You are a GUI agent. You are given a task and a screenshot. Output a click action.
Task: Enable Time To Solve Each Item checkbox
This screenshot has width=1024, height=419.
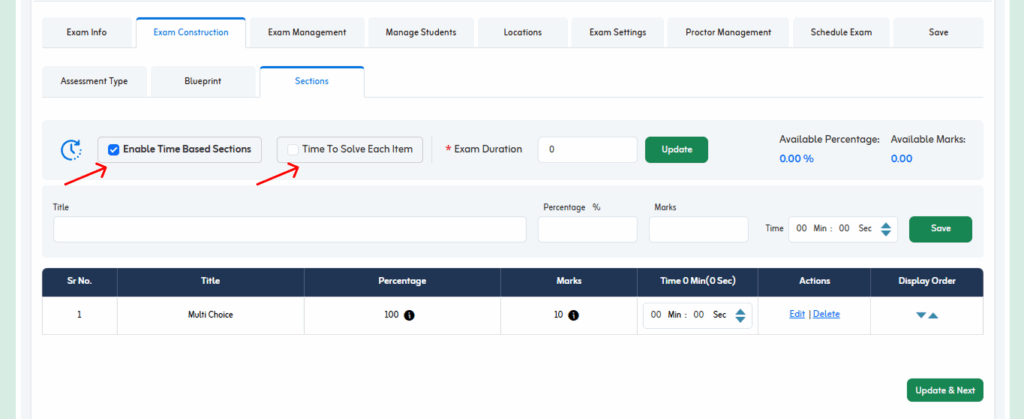292,150
